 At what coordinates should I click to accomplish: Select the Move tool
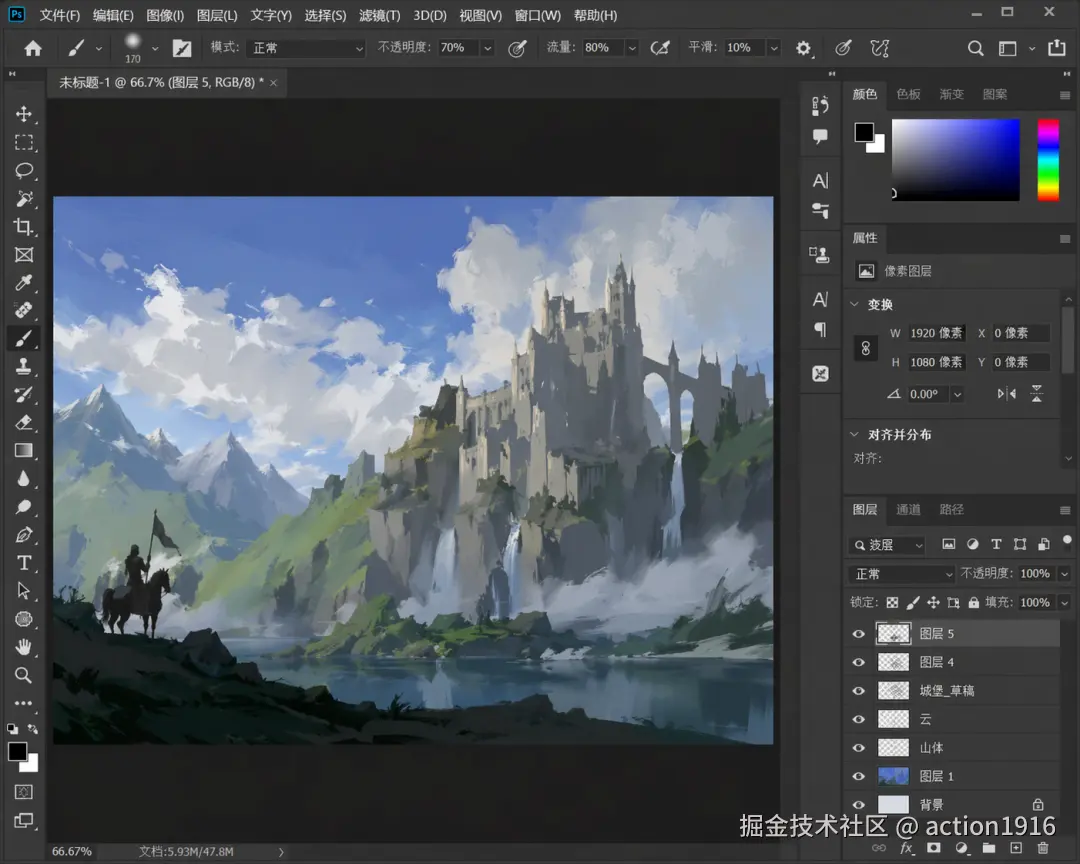(24, 114)
